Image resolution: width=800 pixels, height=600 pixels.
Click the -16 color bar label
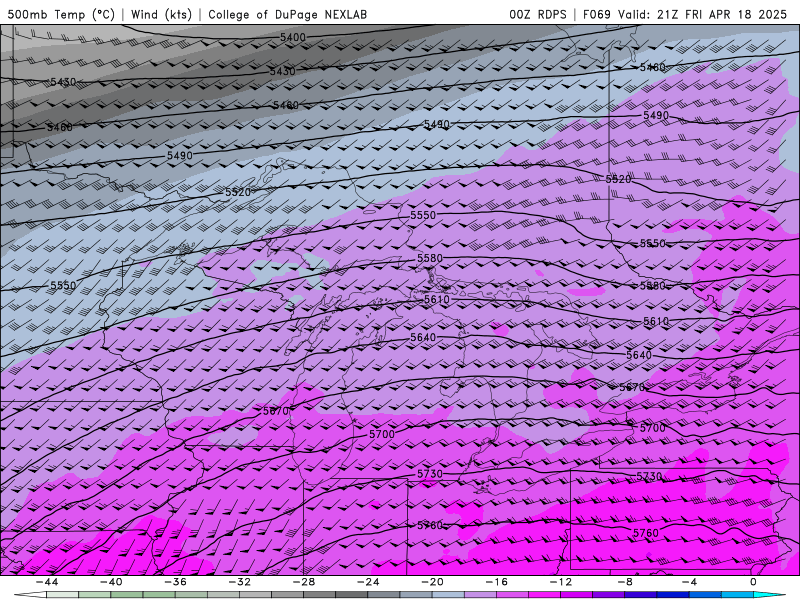496,582
